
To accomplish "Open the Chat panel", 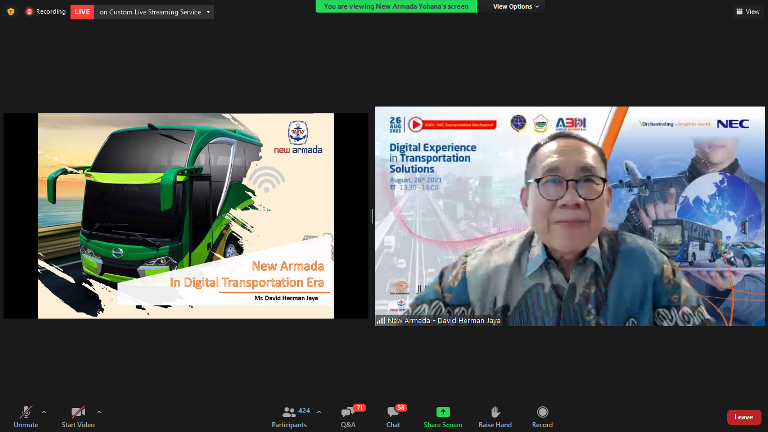I will point(394,417).
